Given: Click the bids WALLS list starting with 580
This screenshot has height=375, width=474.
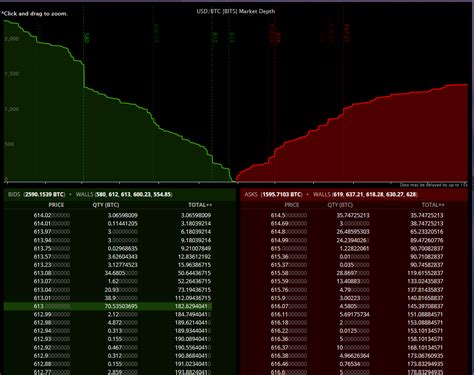Looking at the screenshot, I should pos(124,194).
